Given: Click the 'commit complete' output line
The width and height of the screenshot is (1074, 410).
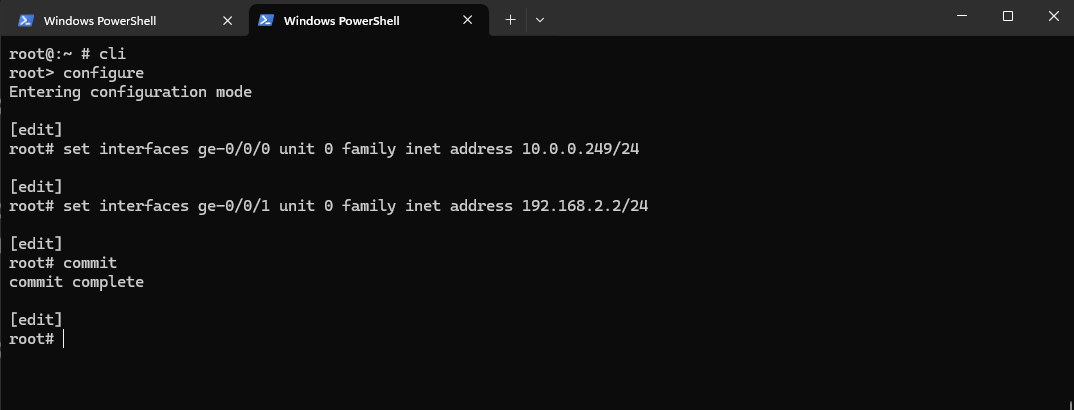Looking at the screenshot, I should pyautogui.click(x=76, y=282).
